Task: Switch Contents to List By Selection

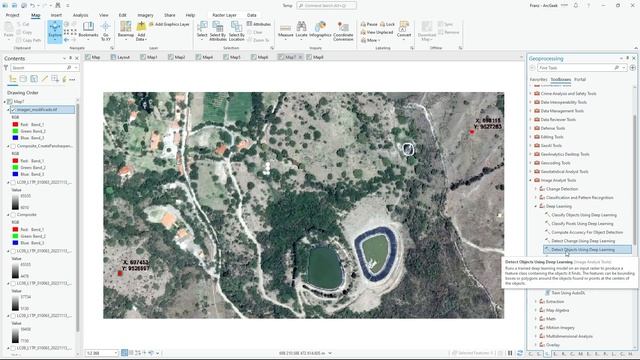Action: (x=34, y=79)
